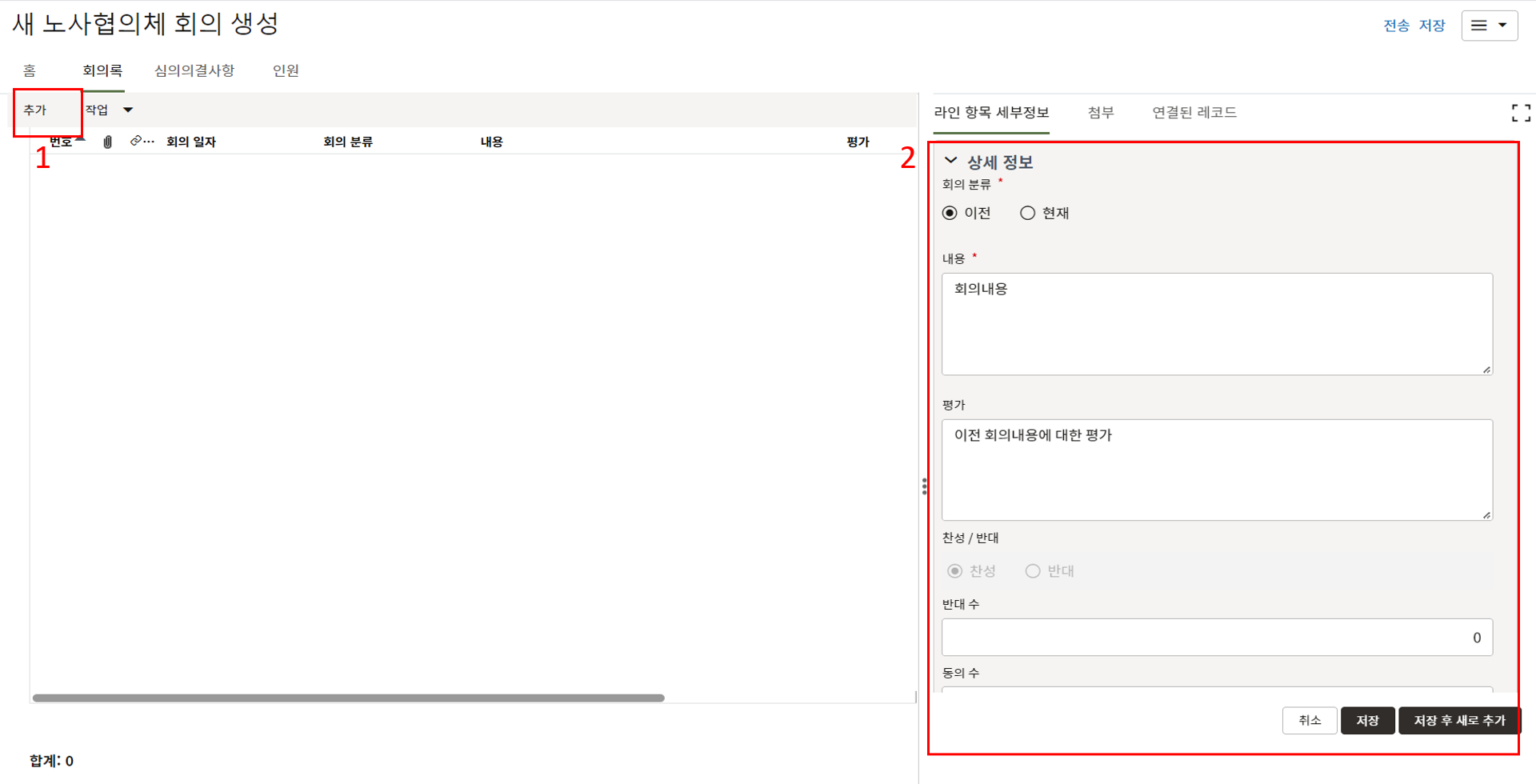
Task: Open the 작업 dropdown menu
Action: click(x=109, y=110)
